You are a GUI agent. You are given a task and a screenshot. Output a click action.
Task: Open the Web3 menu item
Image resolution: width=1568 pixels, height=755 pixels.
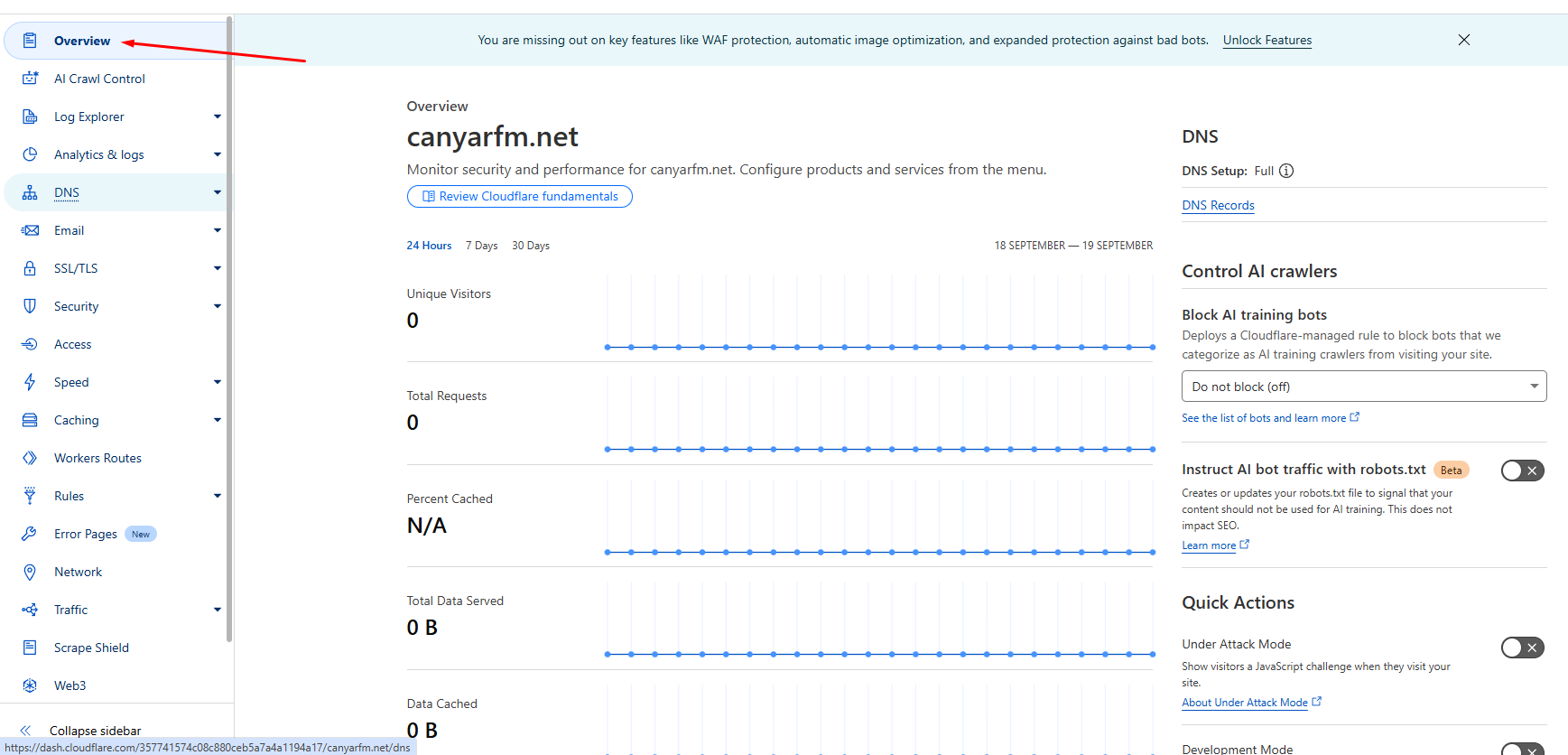pyautogui.click(x=117, y=685)
